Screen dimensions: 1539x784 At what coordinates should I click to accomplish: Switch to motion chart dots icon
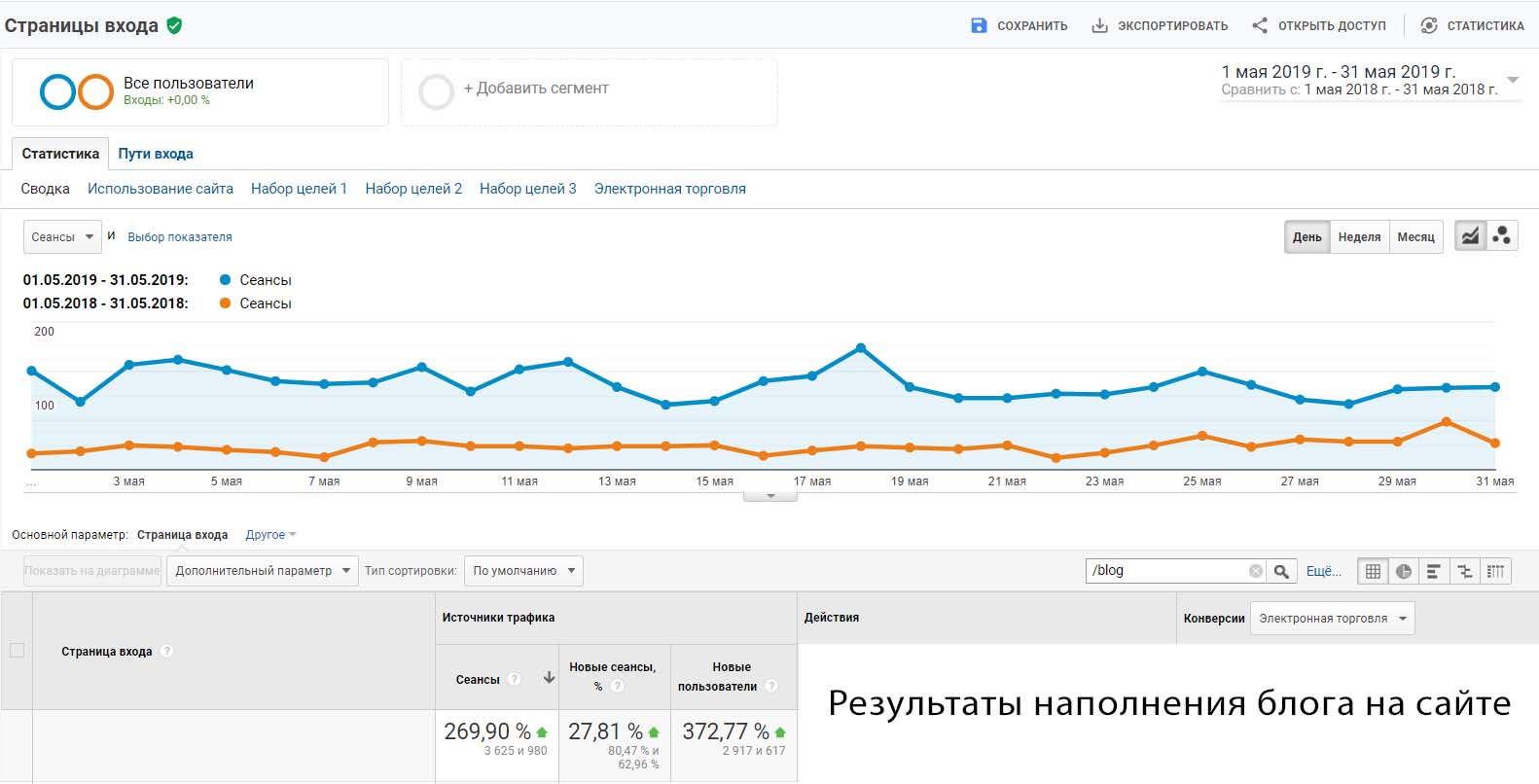coord(1502,236)
